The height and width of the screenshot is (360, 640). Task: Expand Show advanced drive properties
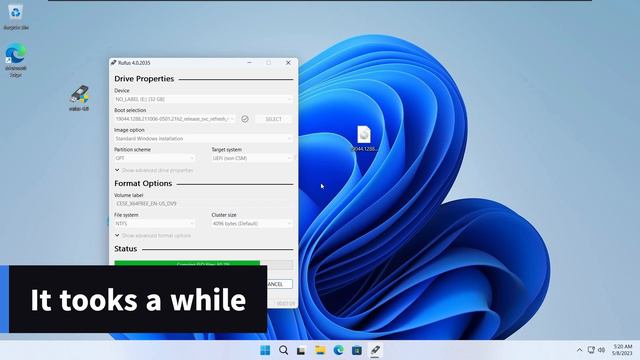(153, 170)
